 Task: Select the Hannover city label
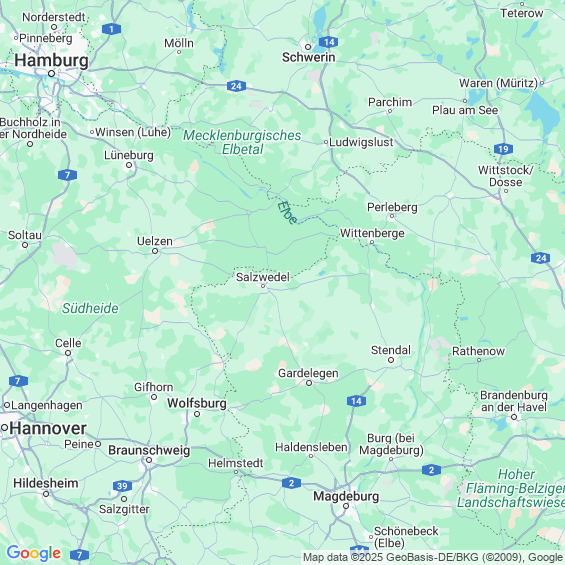point(48,428)
